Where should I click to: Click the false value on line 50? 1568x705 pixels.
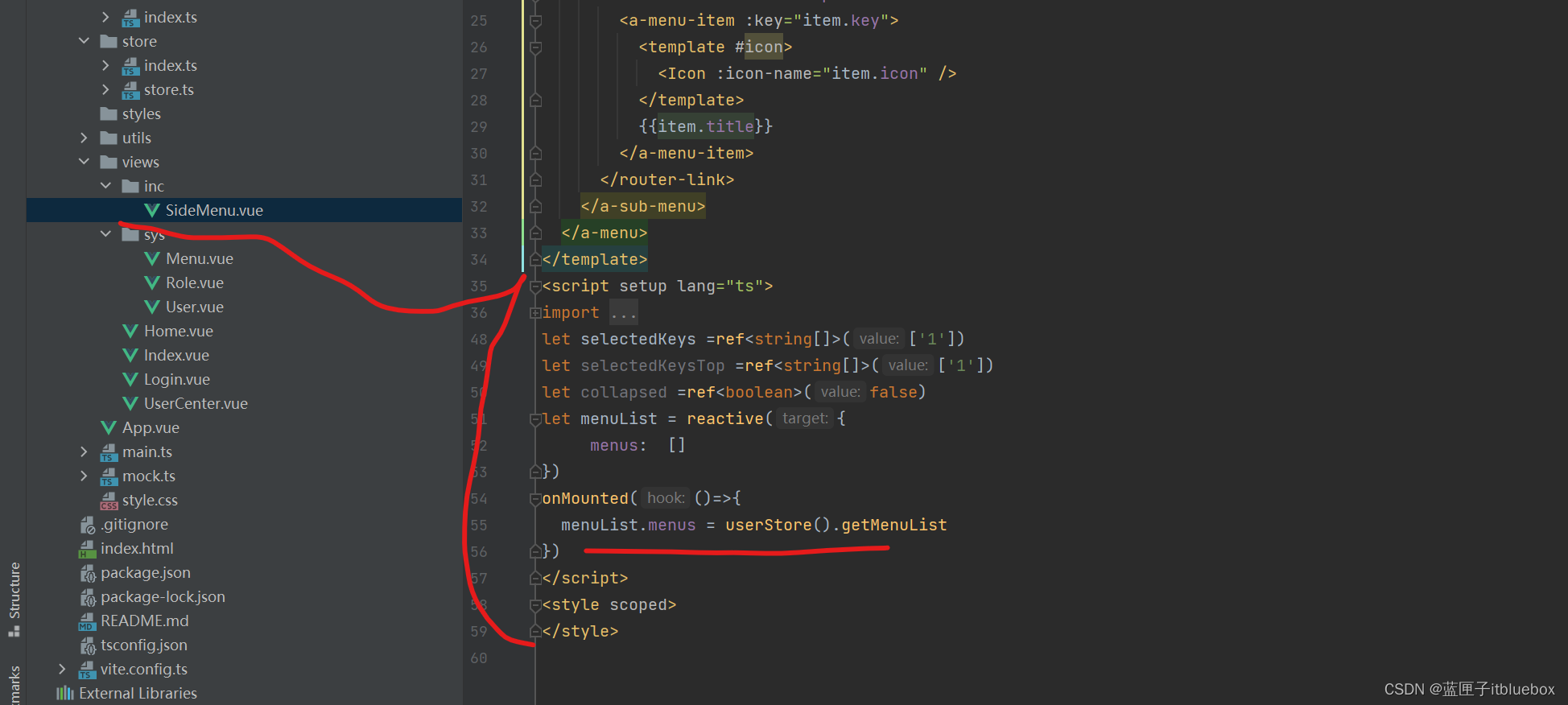click(x=893, y=392)
